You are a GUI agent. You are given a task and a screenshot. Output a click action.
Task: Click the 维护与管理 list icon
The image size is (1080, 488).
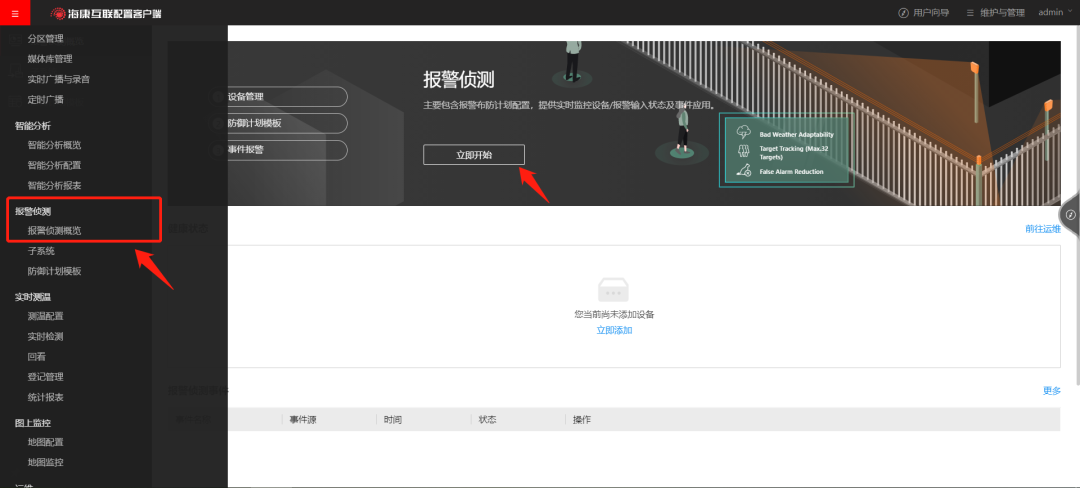970,13
